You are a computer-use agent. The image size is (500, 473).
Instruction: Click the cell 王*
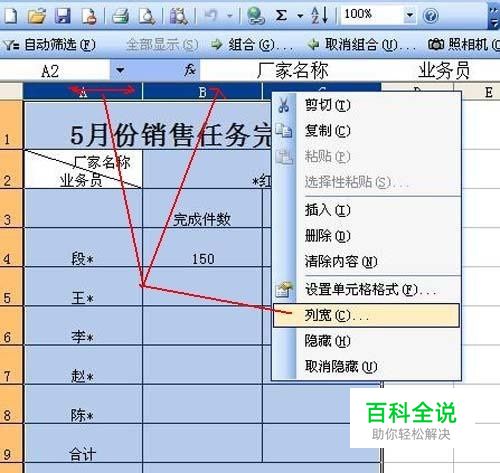83,287
